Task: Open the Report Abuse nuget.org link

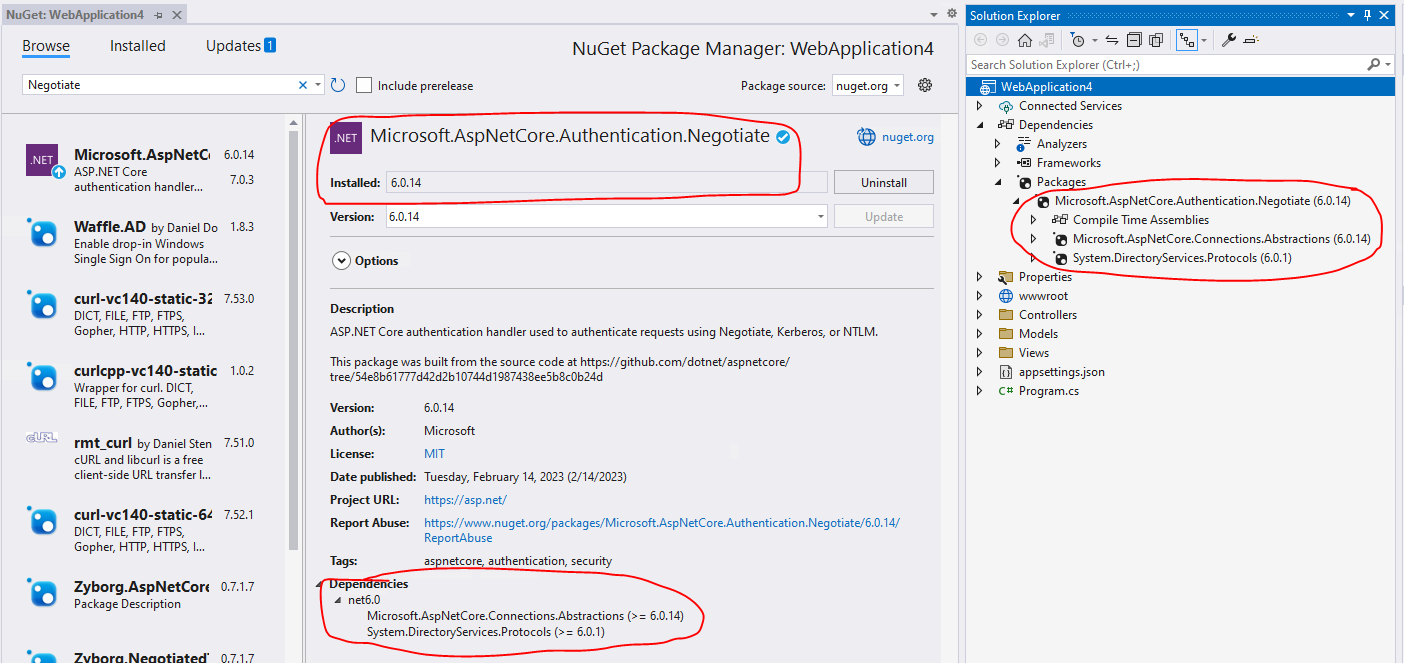Action: coord(662,530)
